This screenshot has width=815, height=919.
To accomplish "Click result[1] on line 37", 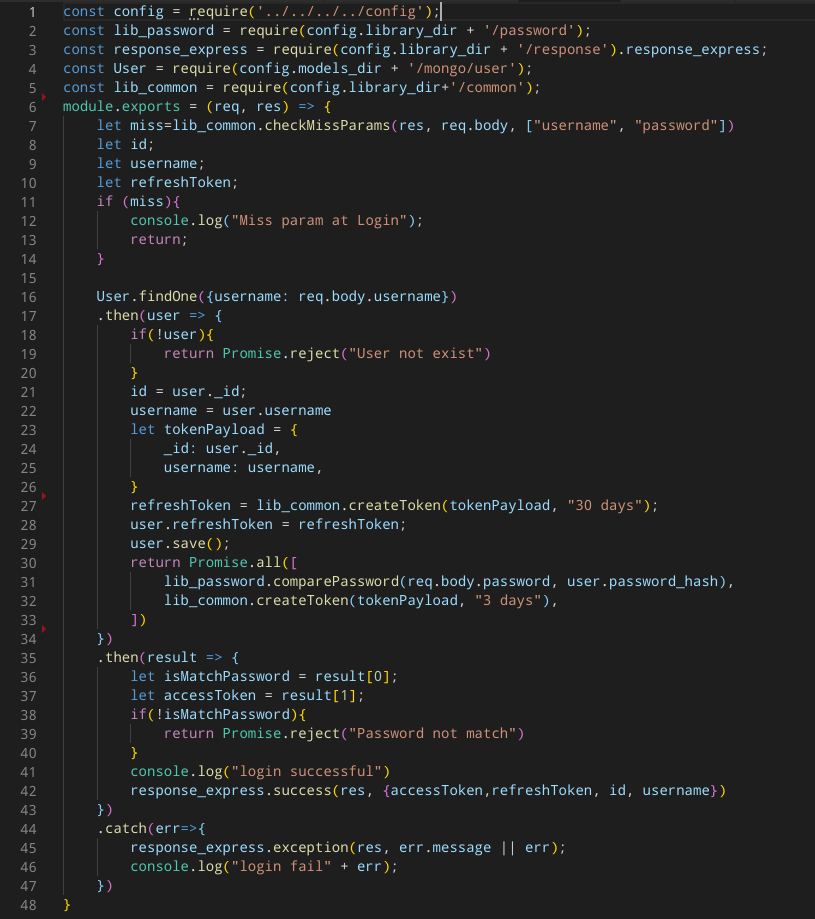I will click(x=319, y=695).
